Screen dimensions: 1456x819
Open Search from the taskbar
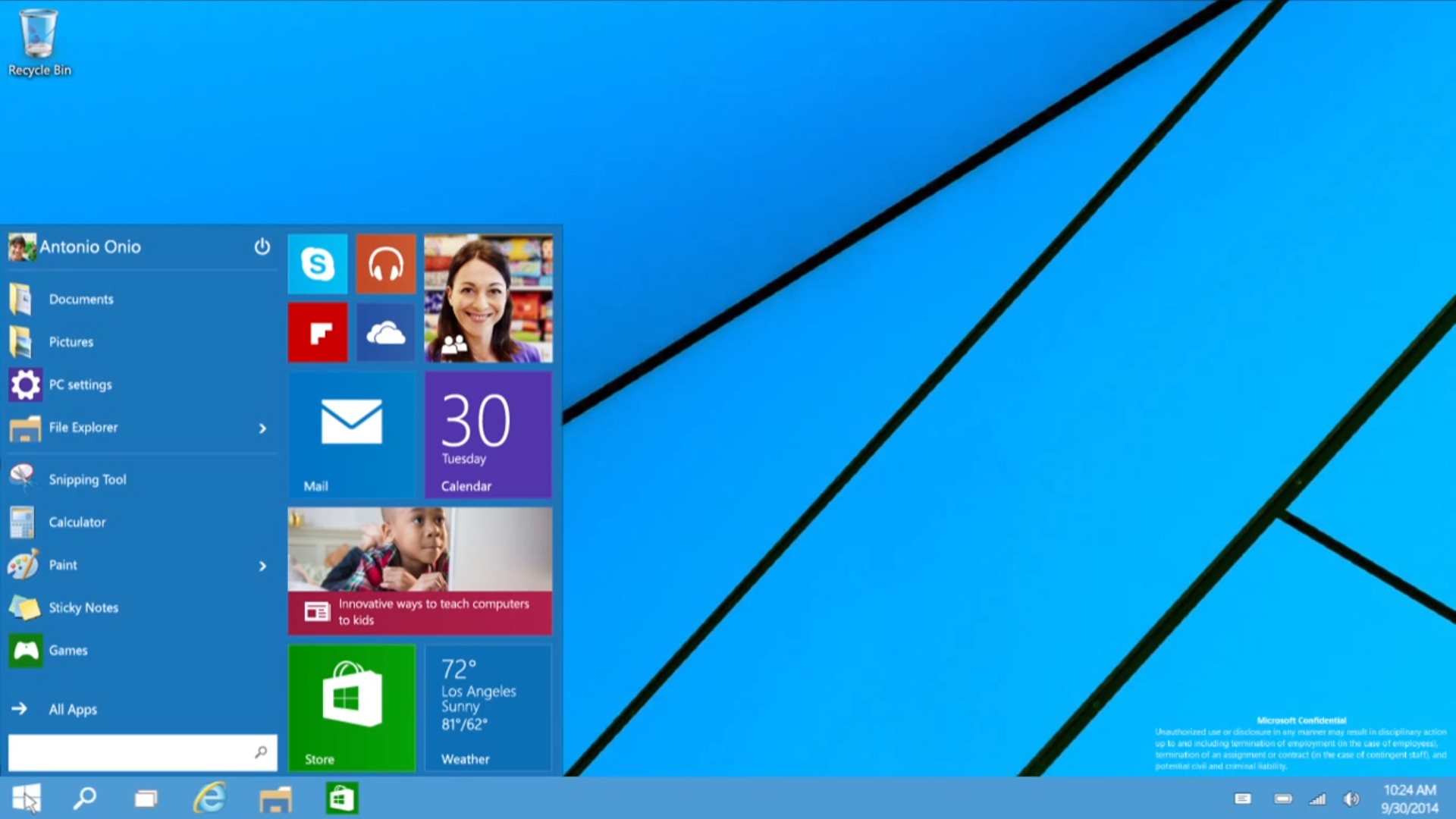[x=83, y=798]
